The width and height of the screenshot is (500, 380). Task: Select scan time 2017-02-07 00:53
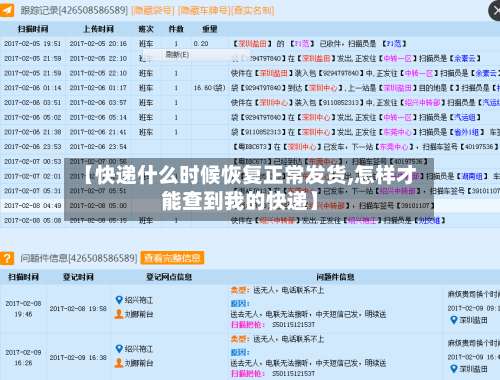point(33,161)
